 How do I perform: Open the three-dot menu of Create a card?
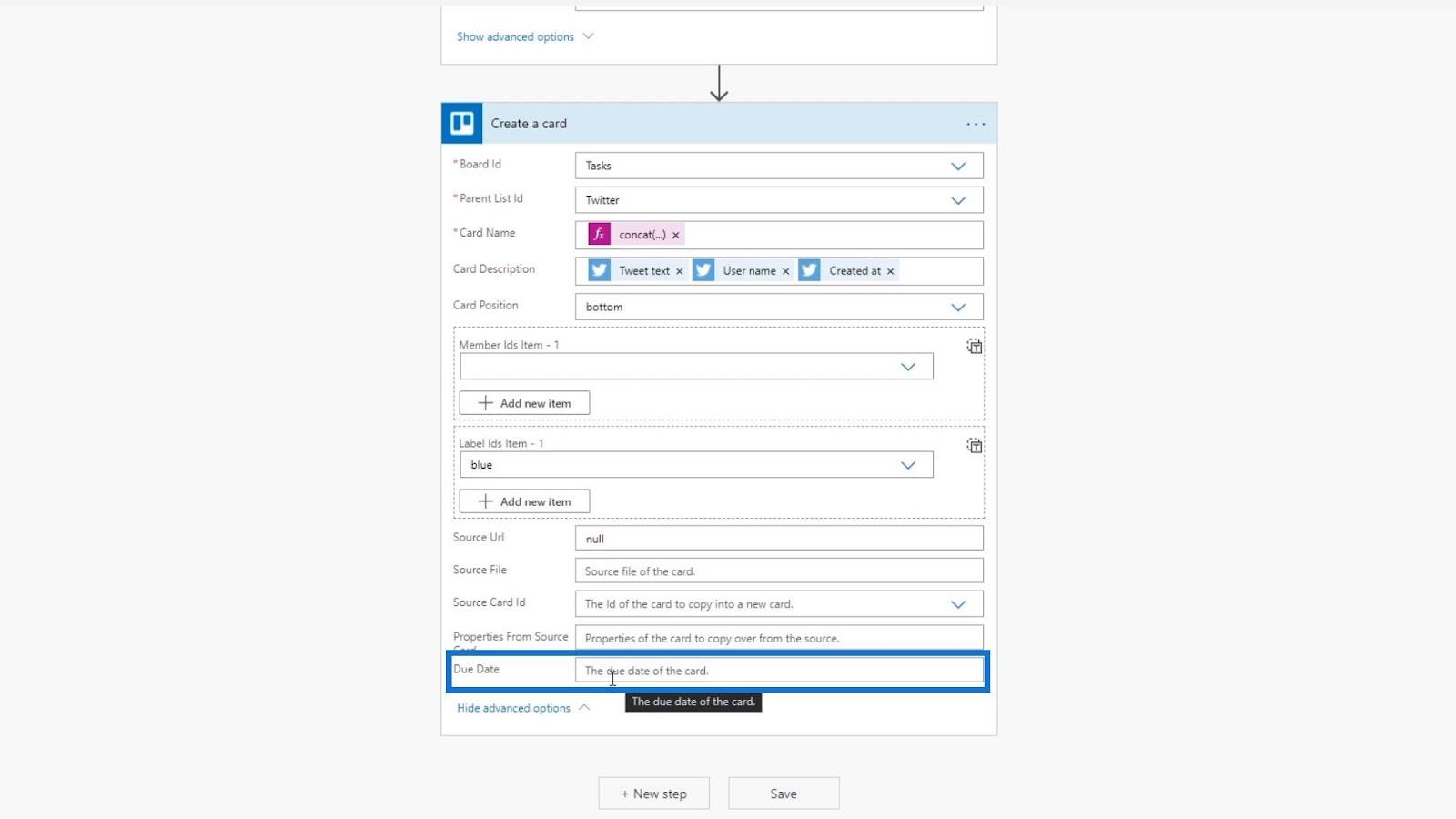[x=976, y=124]
